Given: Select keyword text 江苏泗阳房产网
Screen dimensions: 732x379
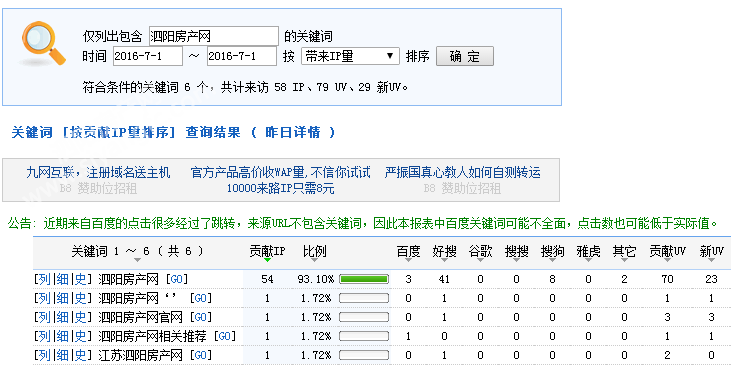Looking at the screenshot, I should pos(141,355).
